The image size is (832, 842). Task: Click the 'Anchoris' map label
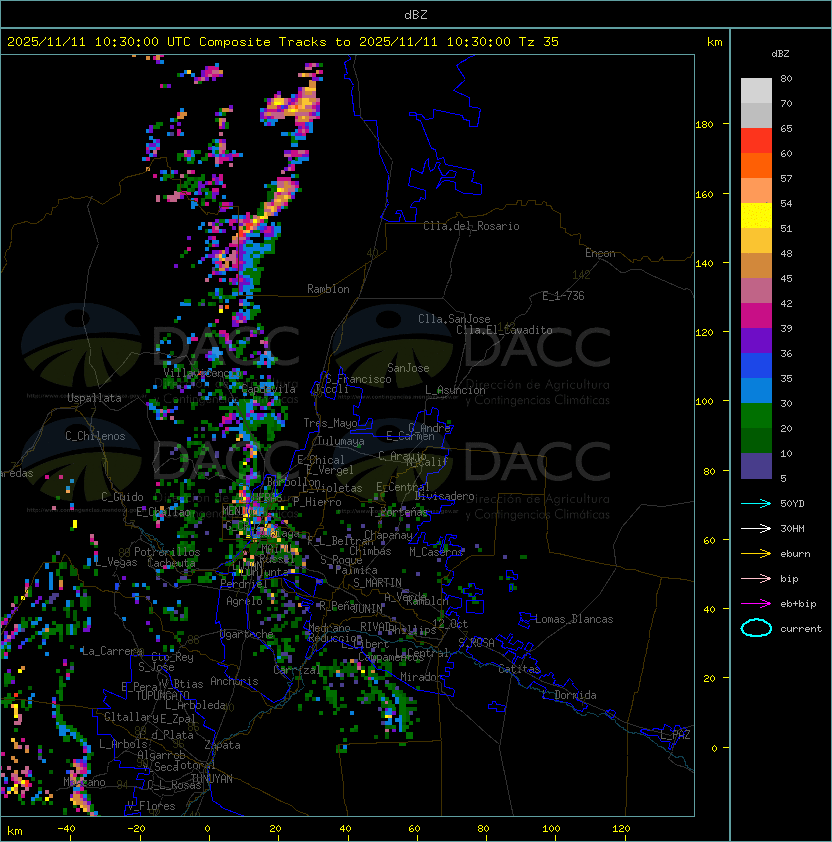234,681
